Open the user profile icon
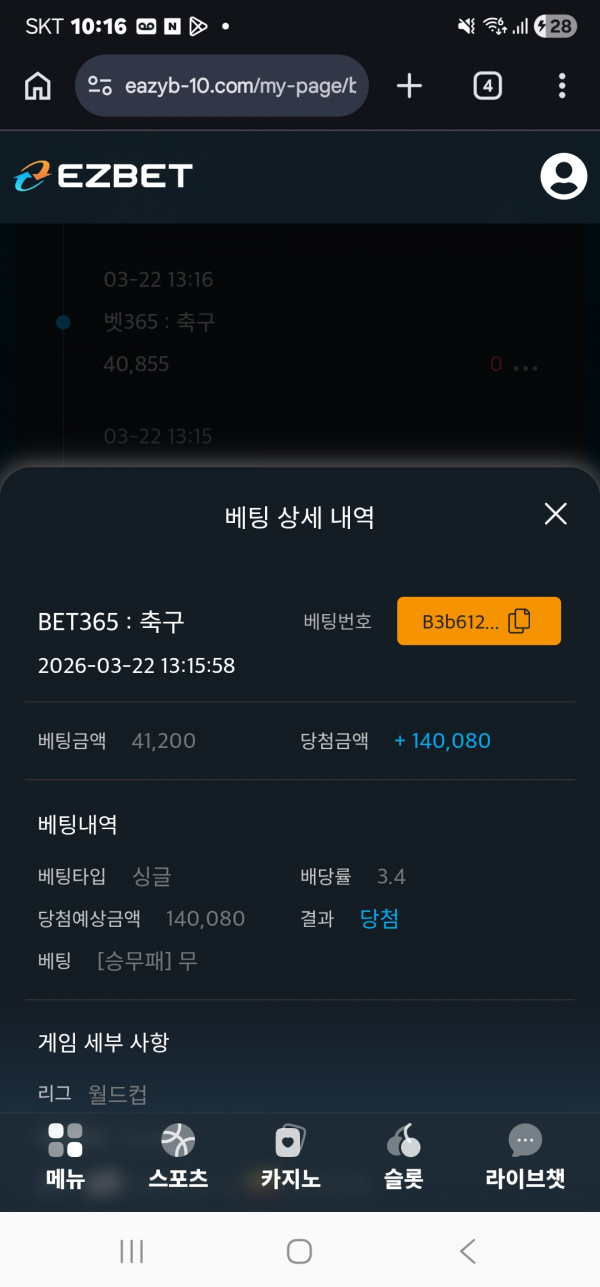The width and height of the screenshot is (600, 1287). tap(563, 176)
